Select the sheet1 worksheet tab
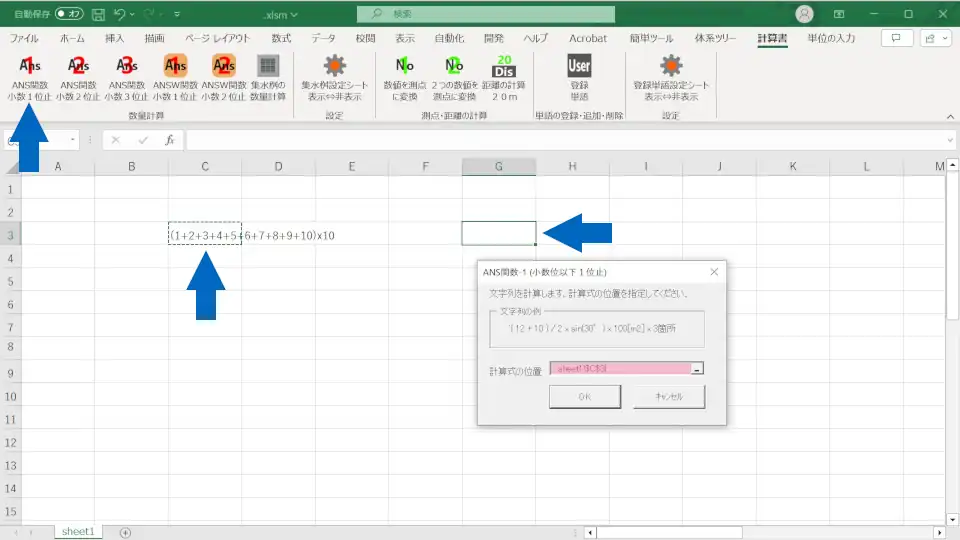 (78, 531)
